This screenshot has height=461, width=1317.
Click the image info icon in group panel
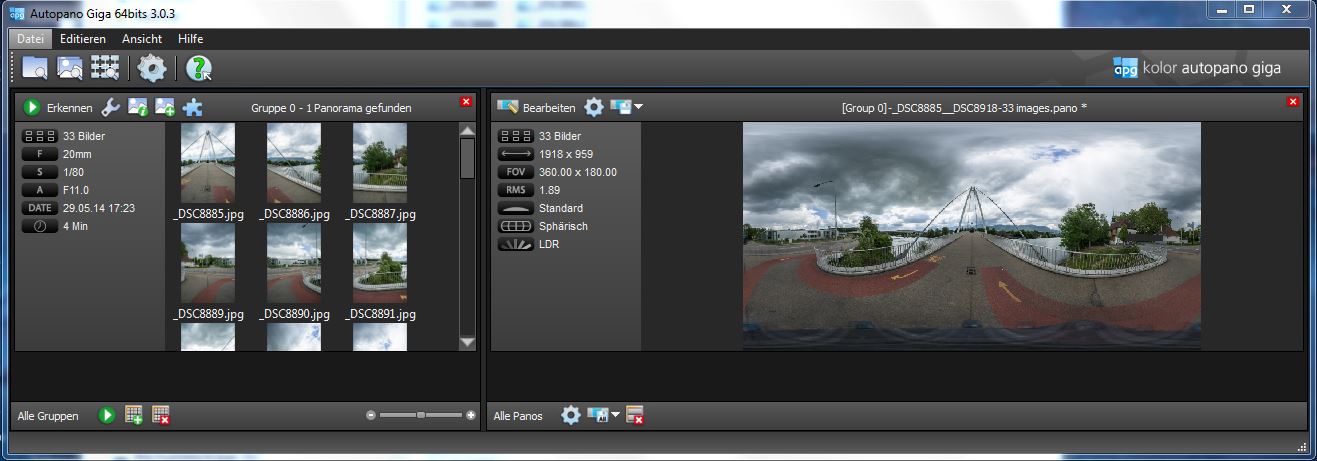[x=138, y=107]
